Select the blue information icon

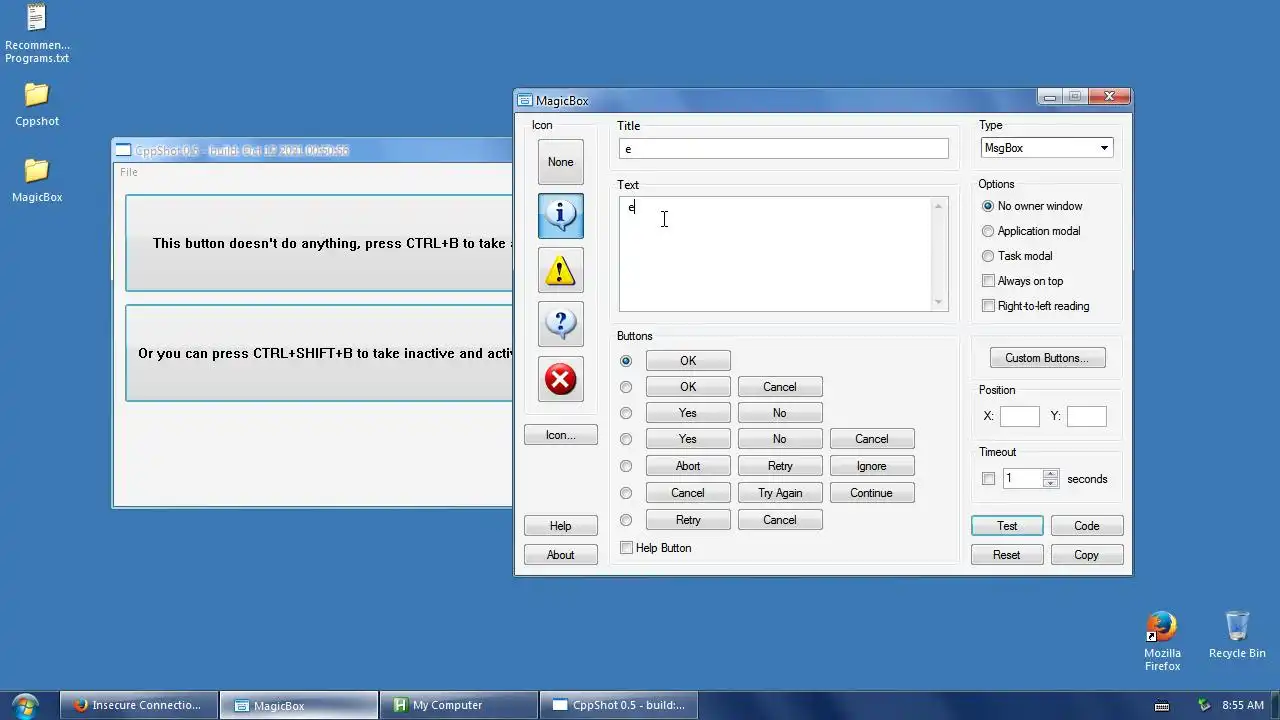point(560,216)
